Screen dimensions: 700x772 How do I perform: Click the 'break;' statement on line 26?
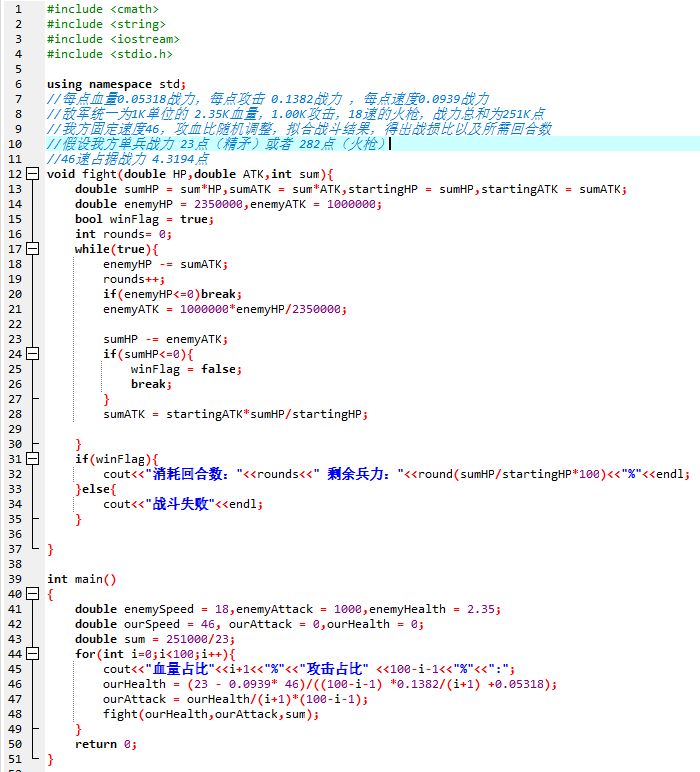[x=151, y=384]
